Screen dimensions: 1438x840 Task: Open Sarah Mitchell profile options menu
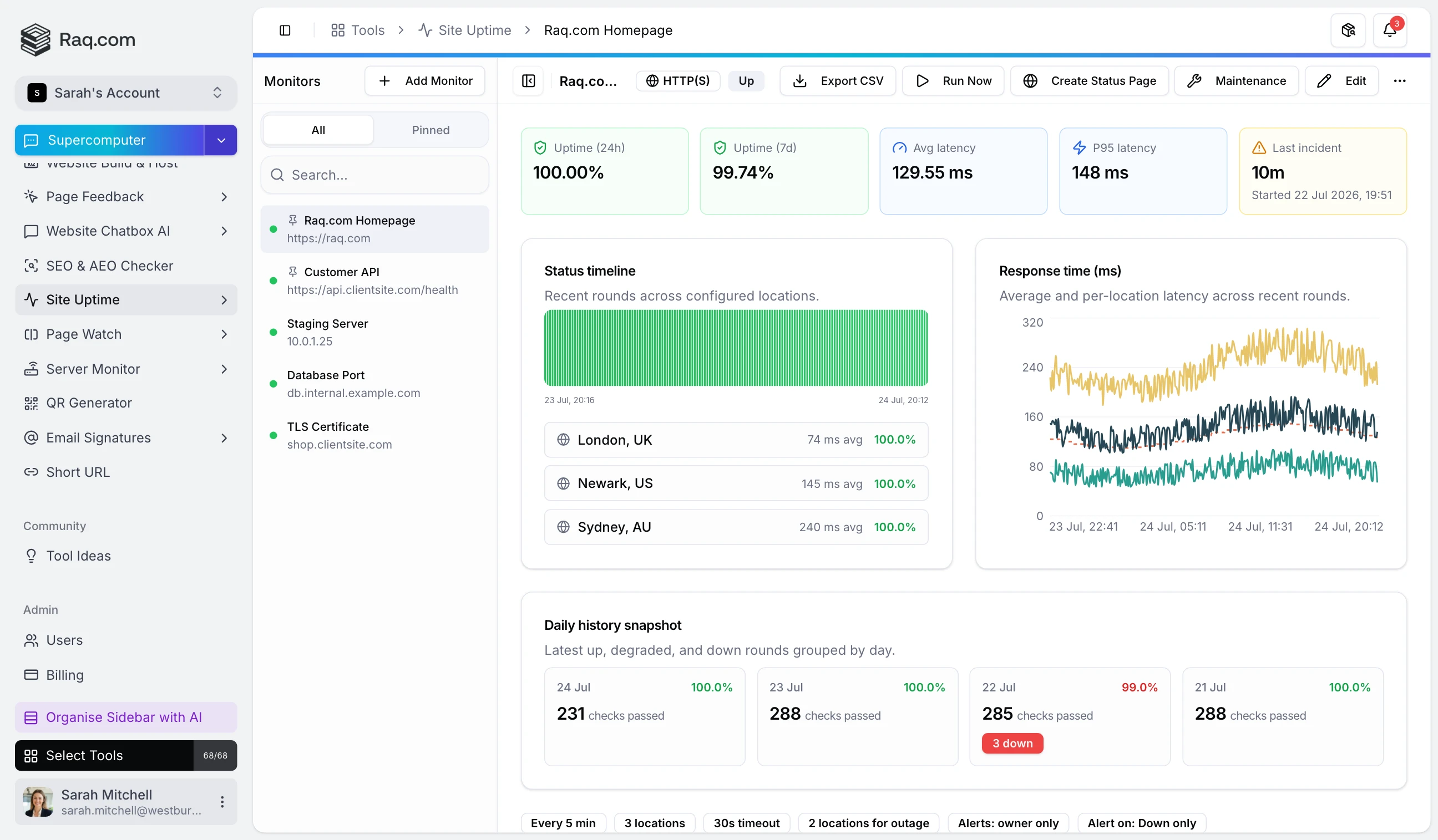click(222, 802)
